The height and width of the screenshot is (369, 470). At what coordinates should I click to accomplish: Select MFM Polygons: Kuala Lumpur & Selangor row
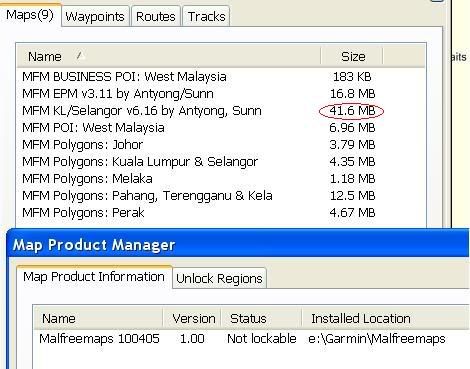[221, 162]
